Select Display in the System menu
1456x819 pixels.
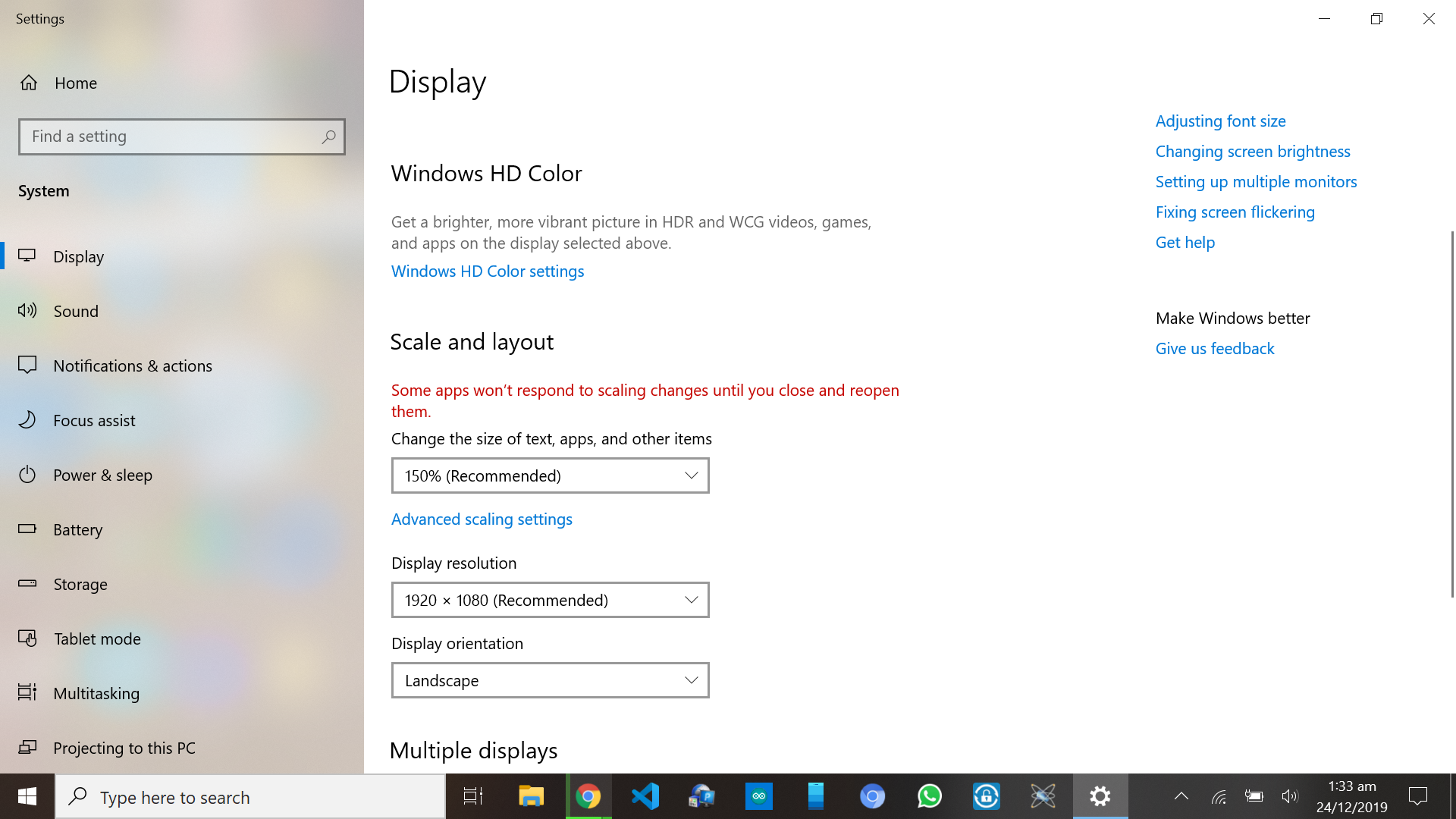point(78,256)
